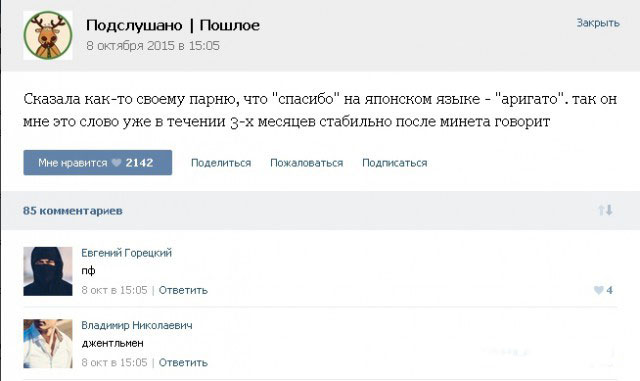Open Владимир Николаевич's avatar photo

point(48,343)
